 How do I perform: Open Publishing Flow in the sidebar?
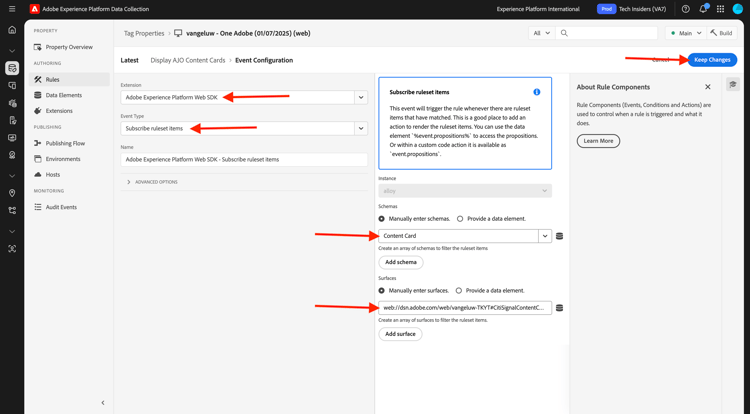coord(65,143)
